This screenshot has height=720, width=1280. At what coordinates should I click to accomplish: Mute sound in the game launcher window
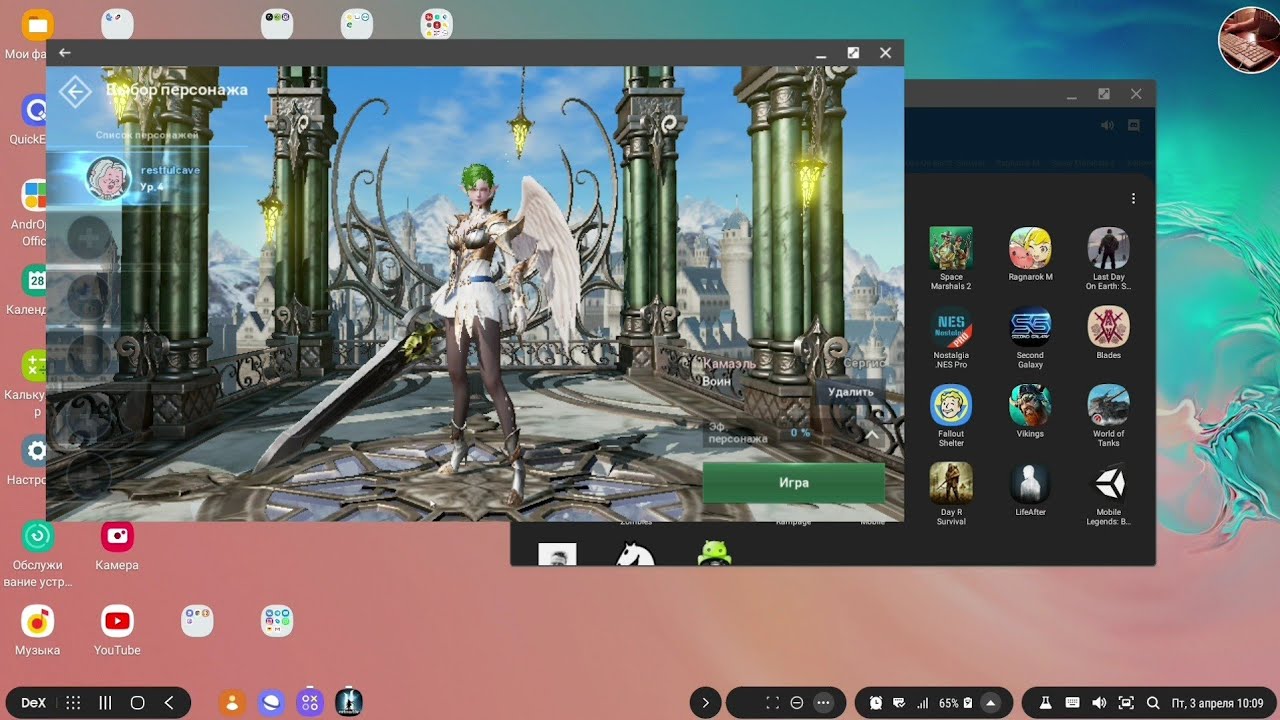pos(1107,125)
